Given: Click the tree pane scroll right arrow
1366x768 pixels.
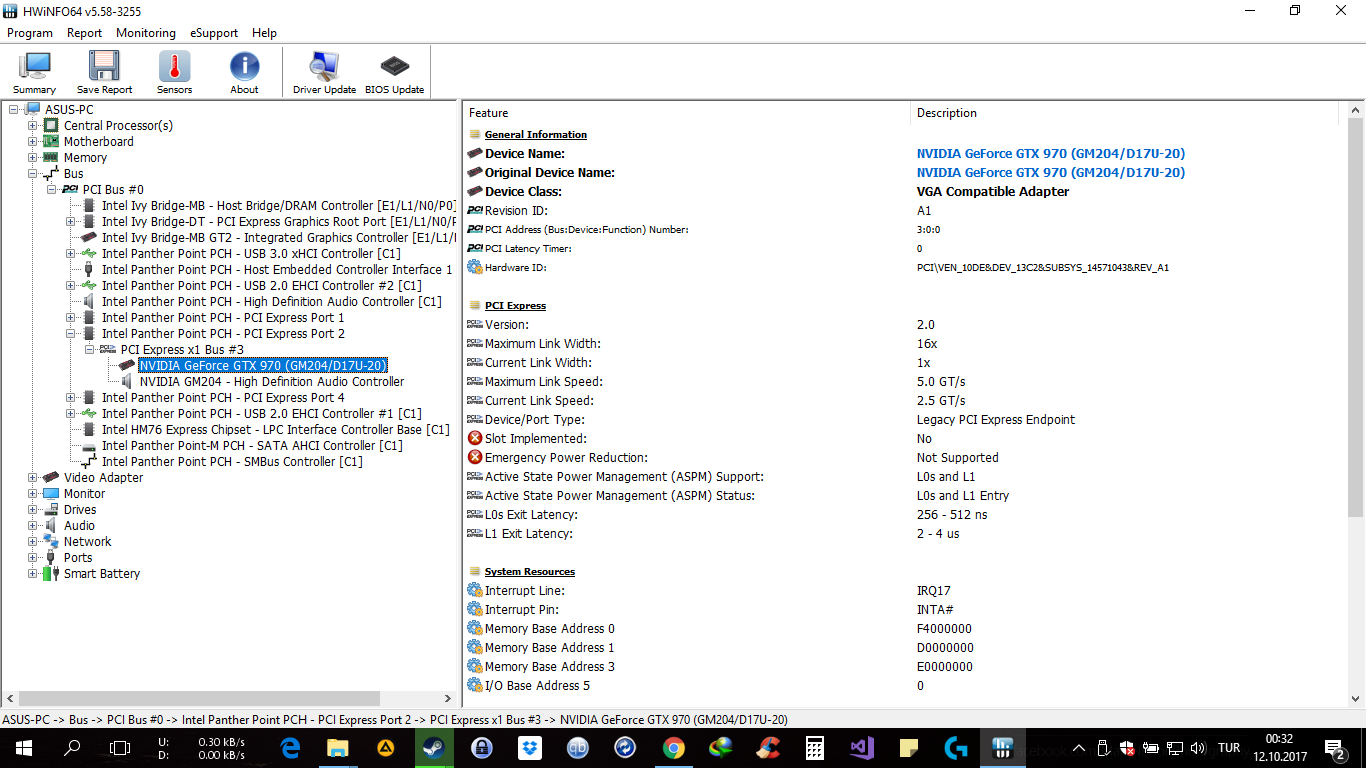Looking at the screenshot, I should tap(448, 699).
